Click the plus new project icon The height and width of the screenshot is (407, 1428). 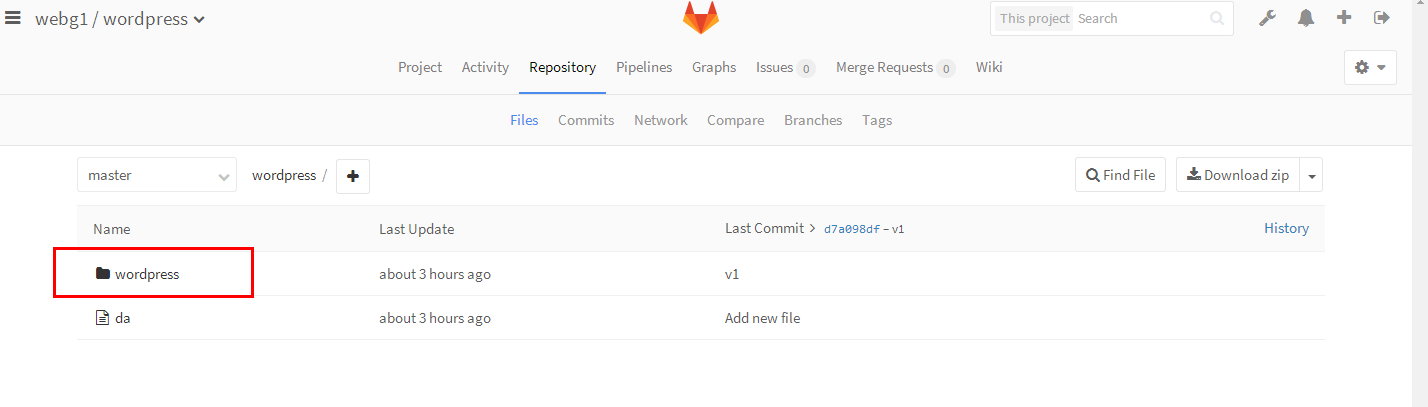(x=1344, y=18)
